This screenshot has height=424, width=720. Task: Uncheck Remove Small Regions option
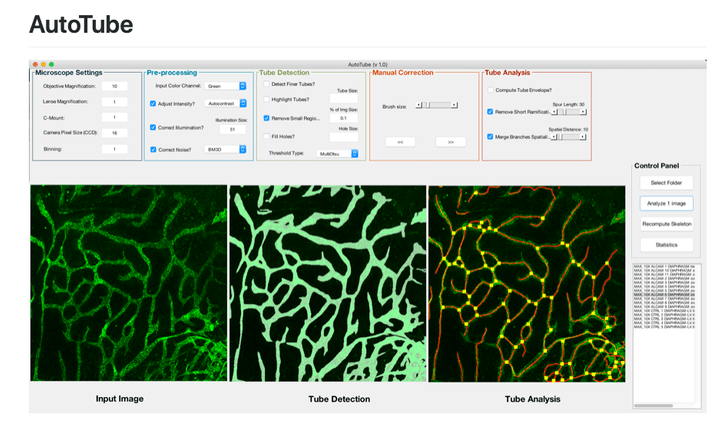click(x=266, y=118)
